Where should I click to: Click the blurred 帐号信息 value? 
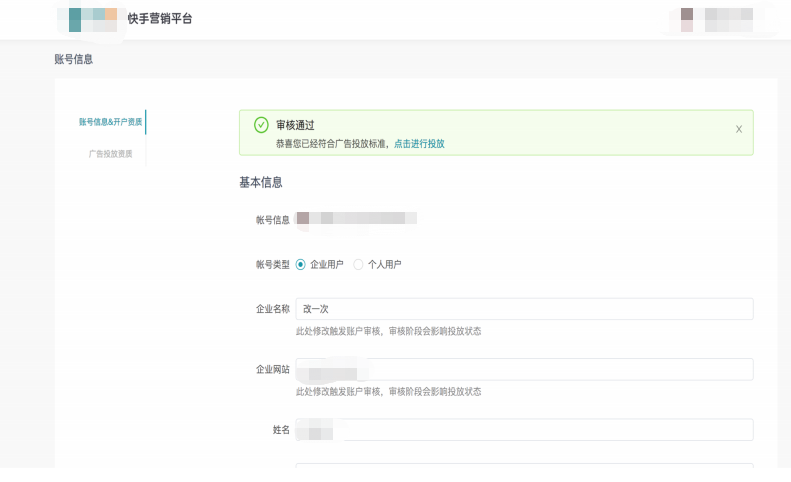(x=356, y=219)
